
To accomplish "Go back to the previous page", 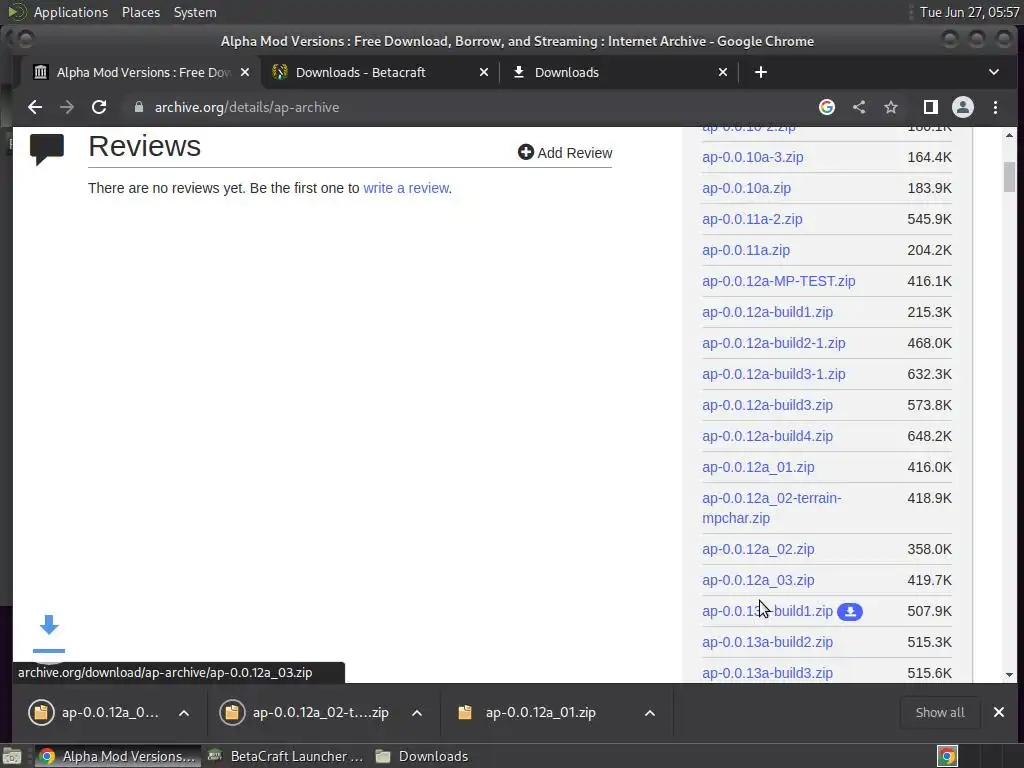I will pos(35,107).
